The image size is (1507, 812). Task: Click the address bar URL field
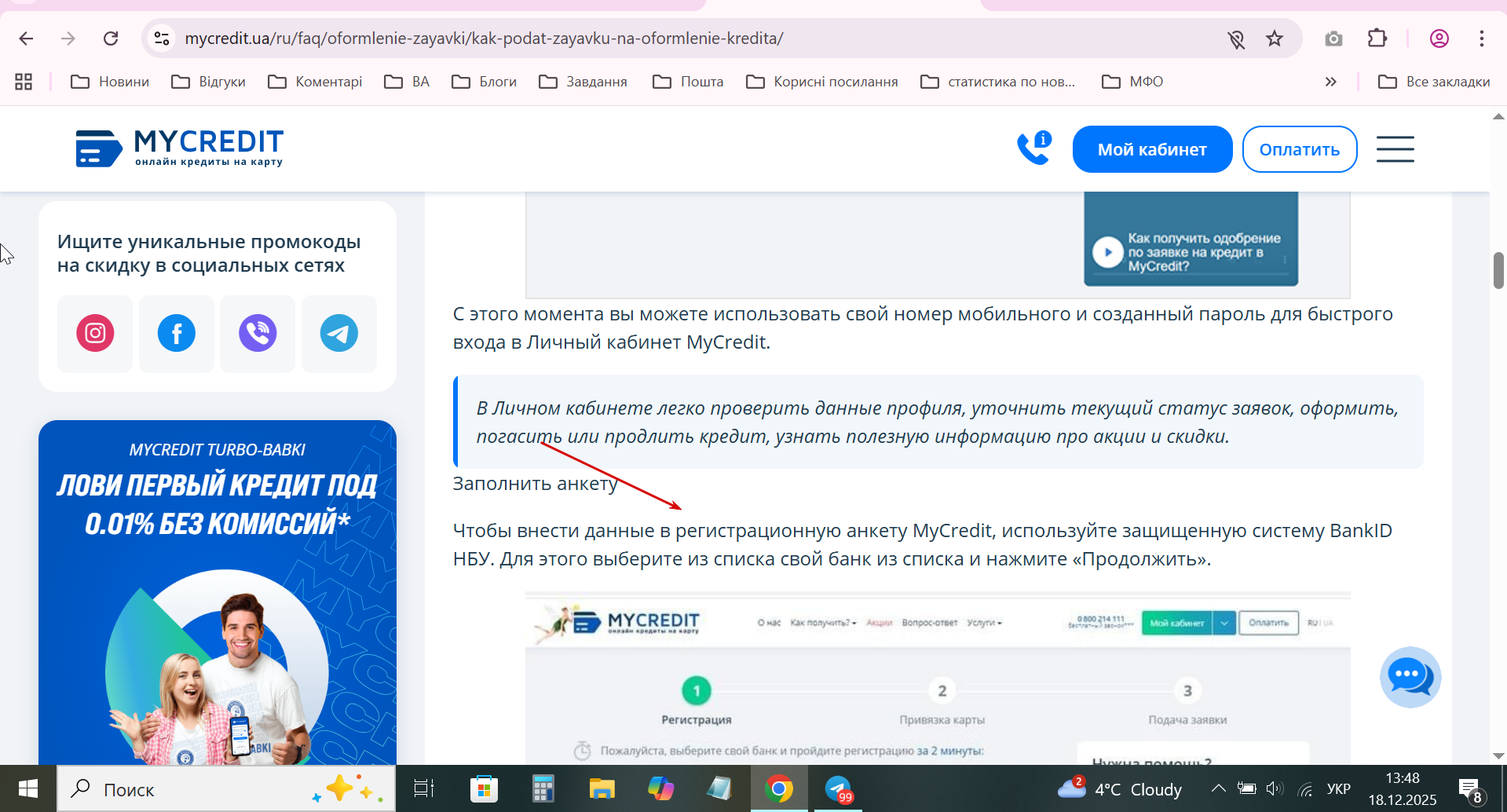click(x=484, y=38)
